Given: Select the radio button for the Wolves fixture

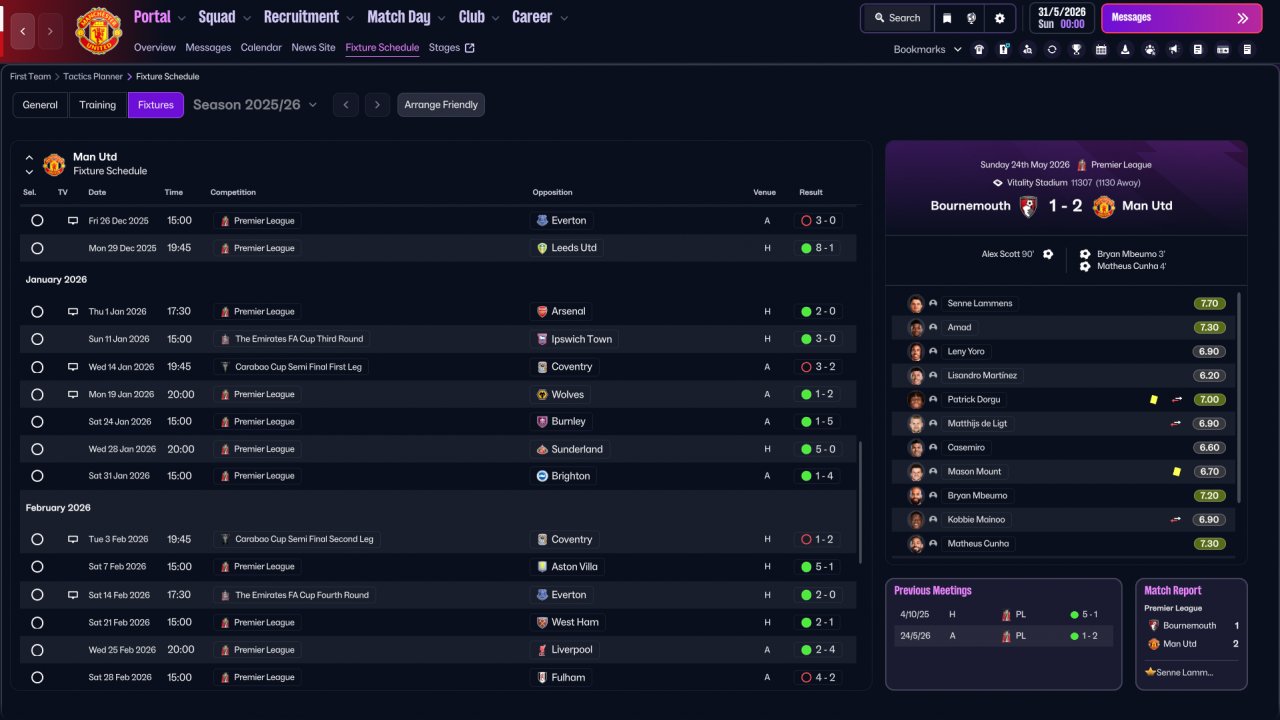Looking at the screenshot, I should [37, 394].
